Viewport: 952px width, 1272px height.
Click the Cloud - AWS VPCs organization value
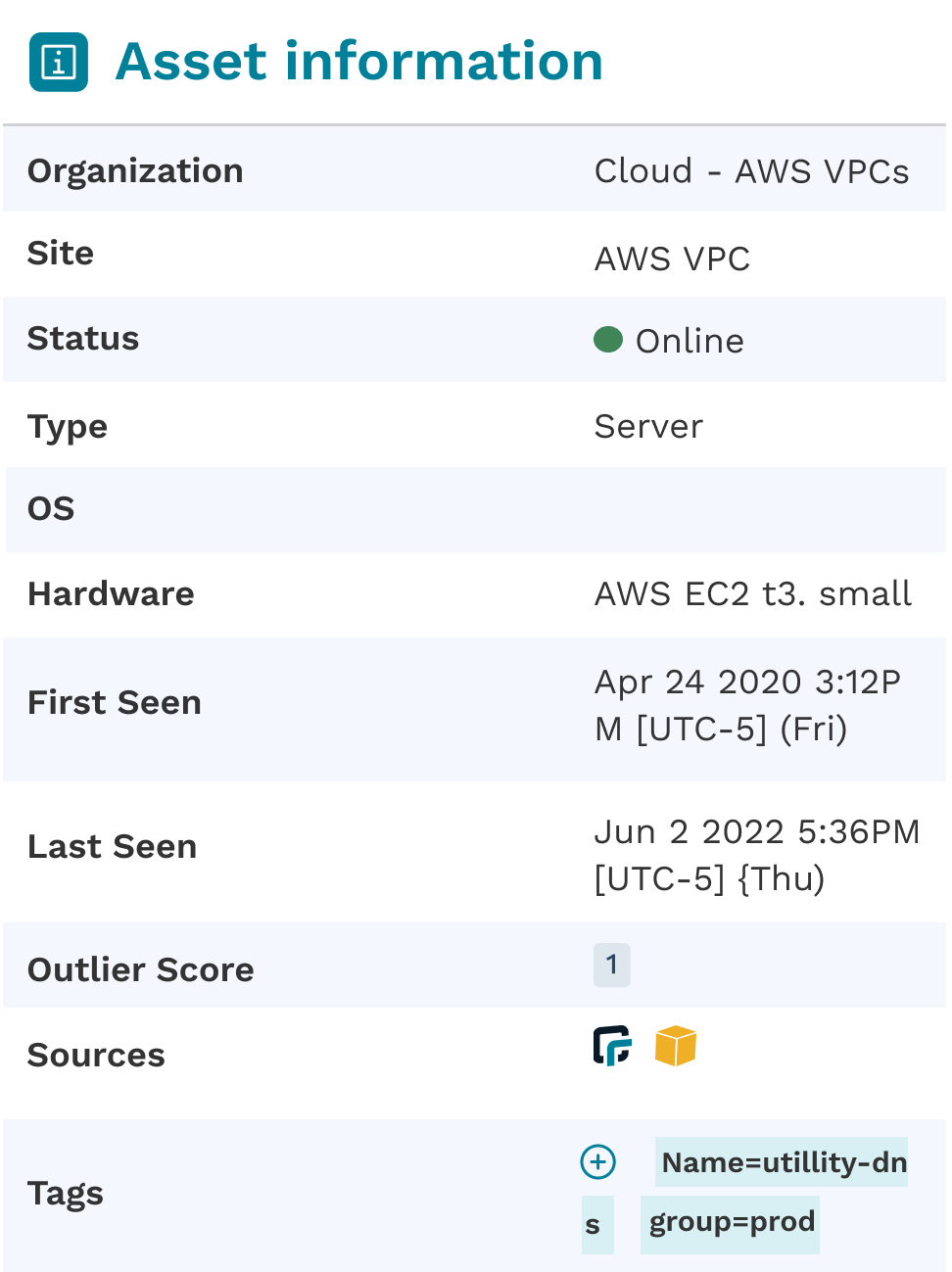752,171
